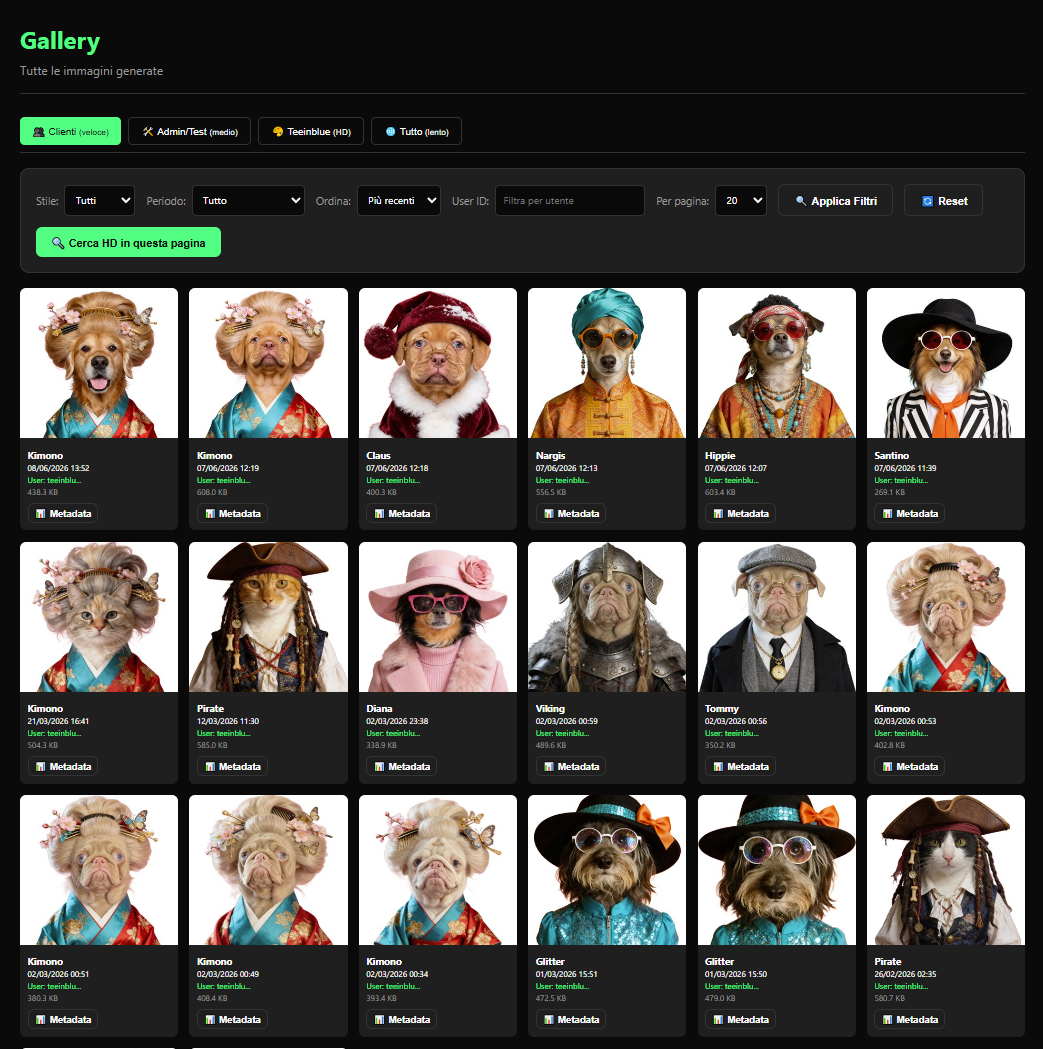Open the Admin/Test (medio) tab
1043x1049 pixels.
[x=189, y=131]
